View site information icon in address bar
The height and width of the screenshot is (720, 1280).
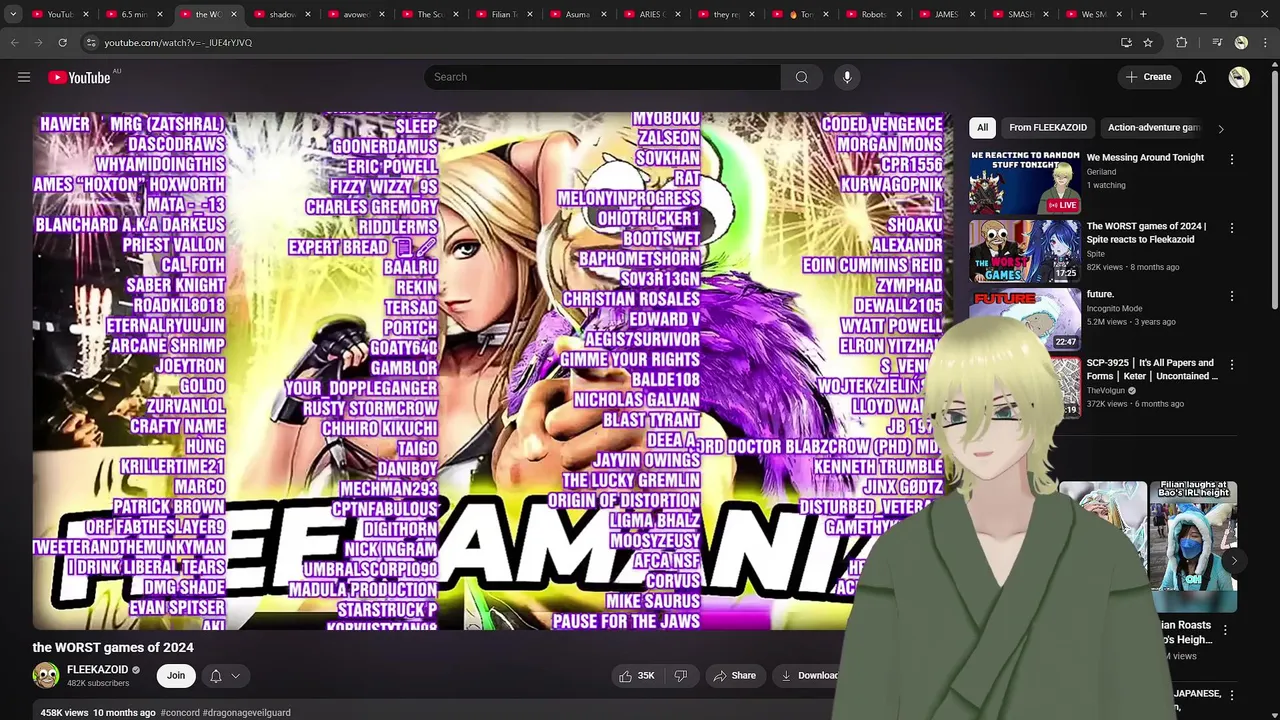coord(90,42)
